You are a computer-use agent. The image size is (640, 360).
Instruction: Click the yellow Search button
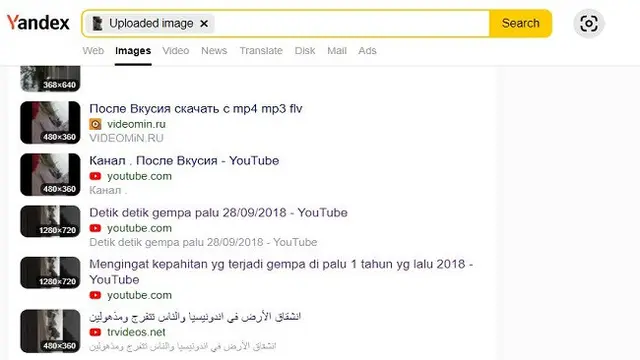[520, 23]
